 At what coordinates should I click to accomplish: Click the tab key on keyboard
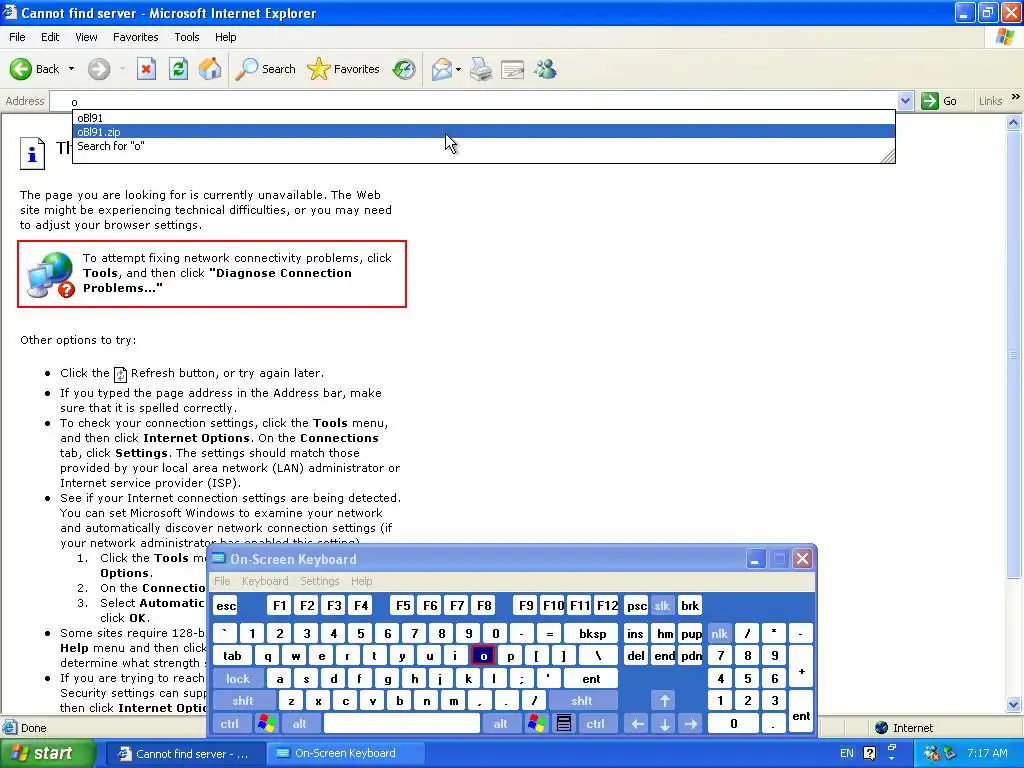coord(232,656)
